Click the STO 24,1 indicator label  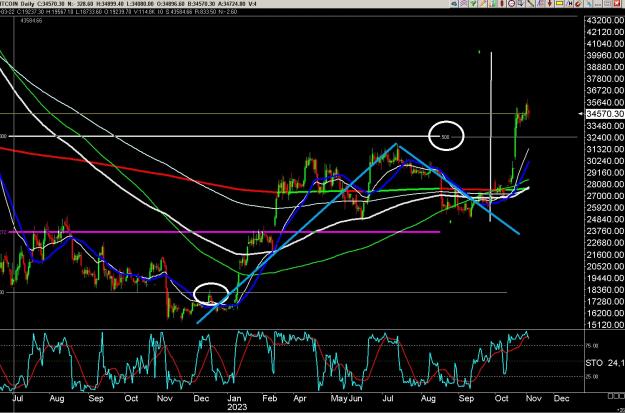pos(605,363)
